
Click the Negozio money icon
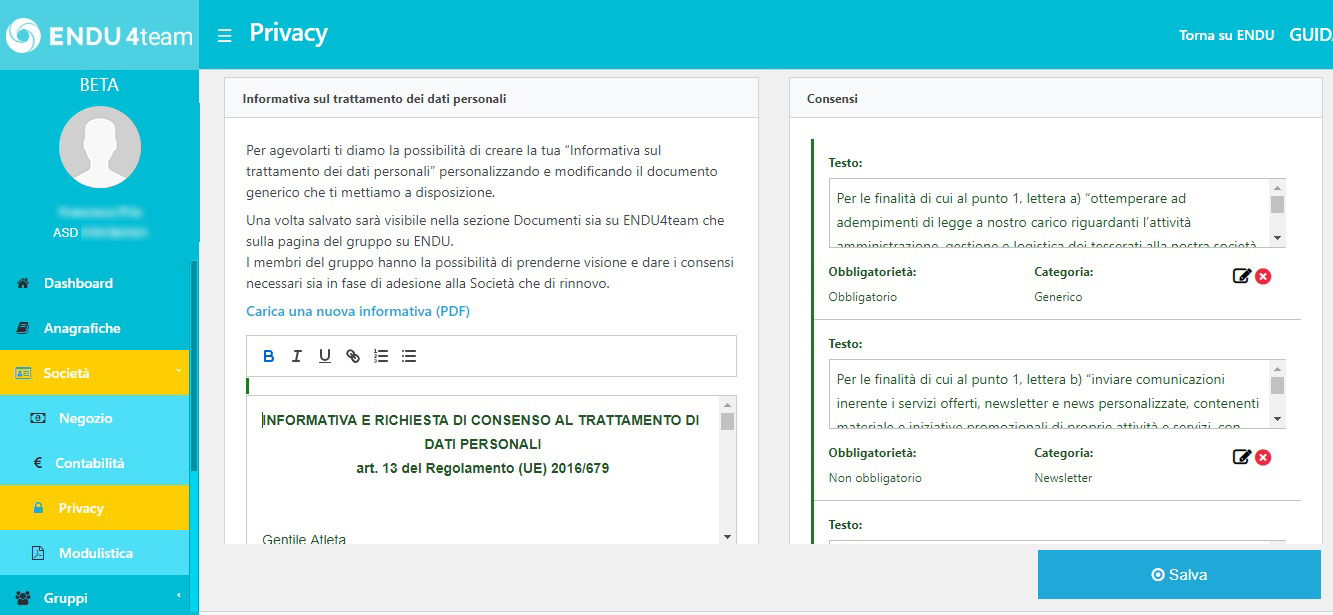(x=38, y=418)
